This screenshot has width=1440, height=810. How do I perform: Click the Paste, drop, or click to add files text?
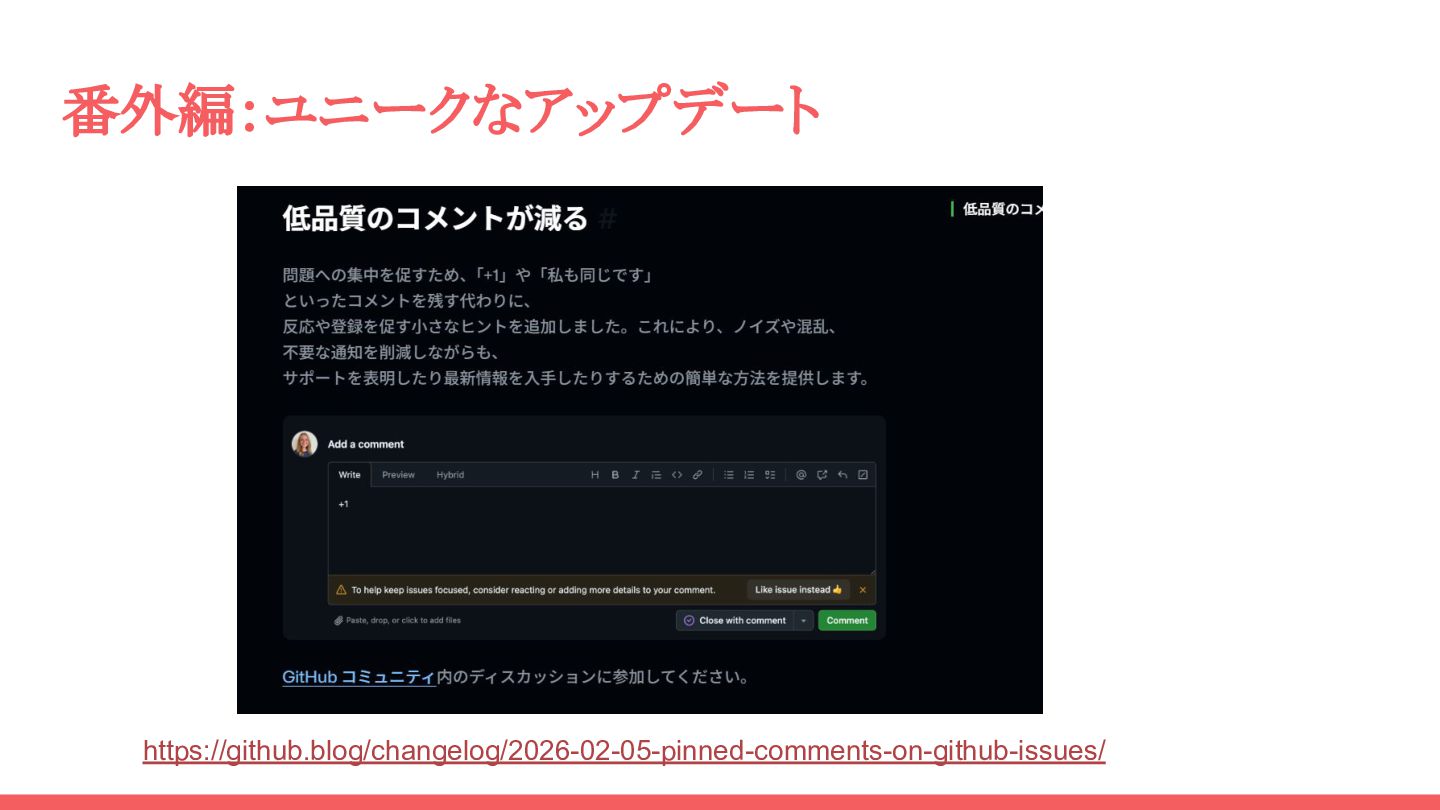click(404, 620)
